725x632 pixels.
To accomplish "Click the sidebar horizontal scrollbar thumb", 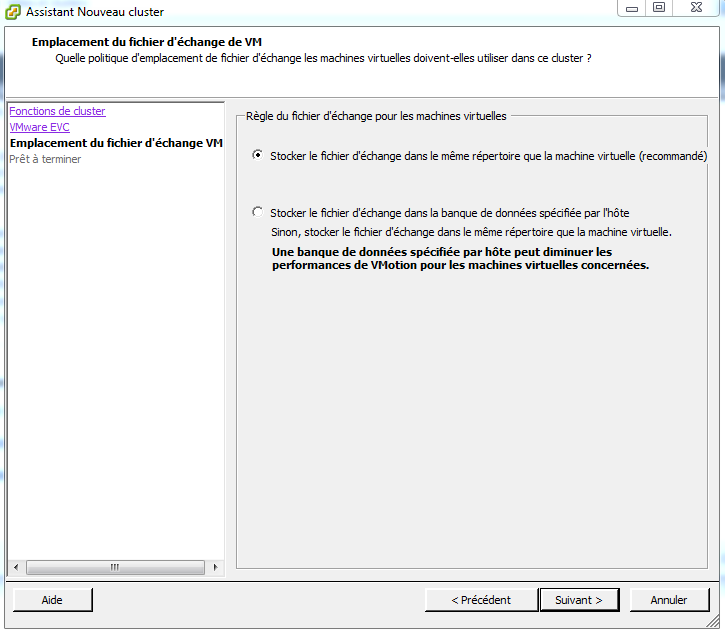I will click(x=115, y=567).
